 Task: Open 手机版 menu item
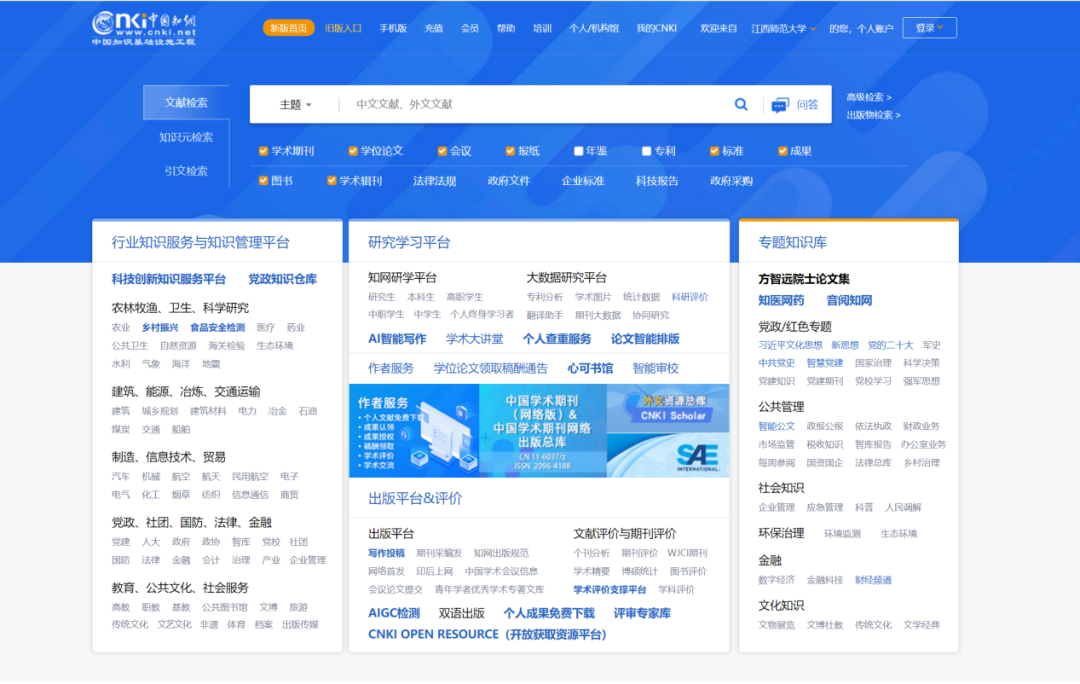393,28
